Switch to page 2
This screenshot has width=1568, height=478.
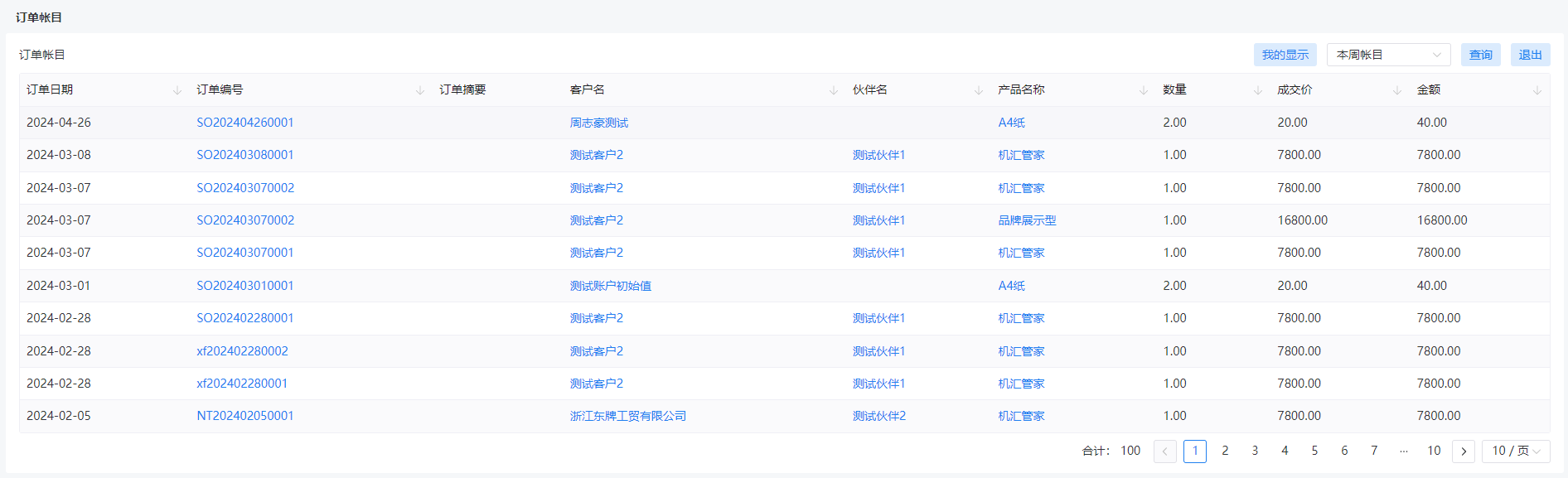[x=1225, y=451]
